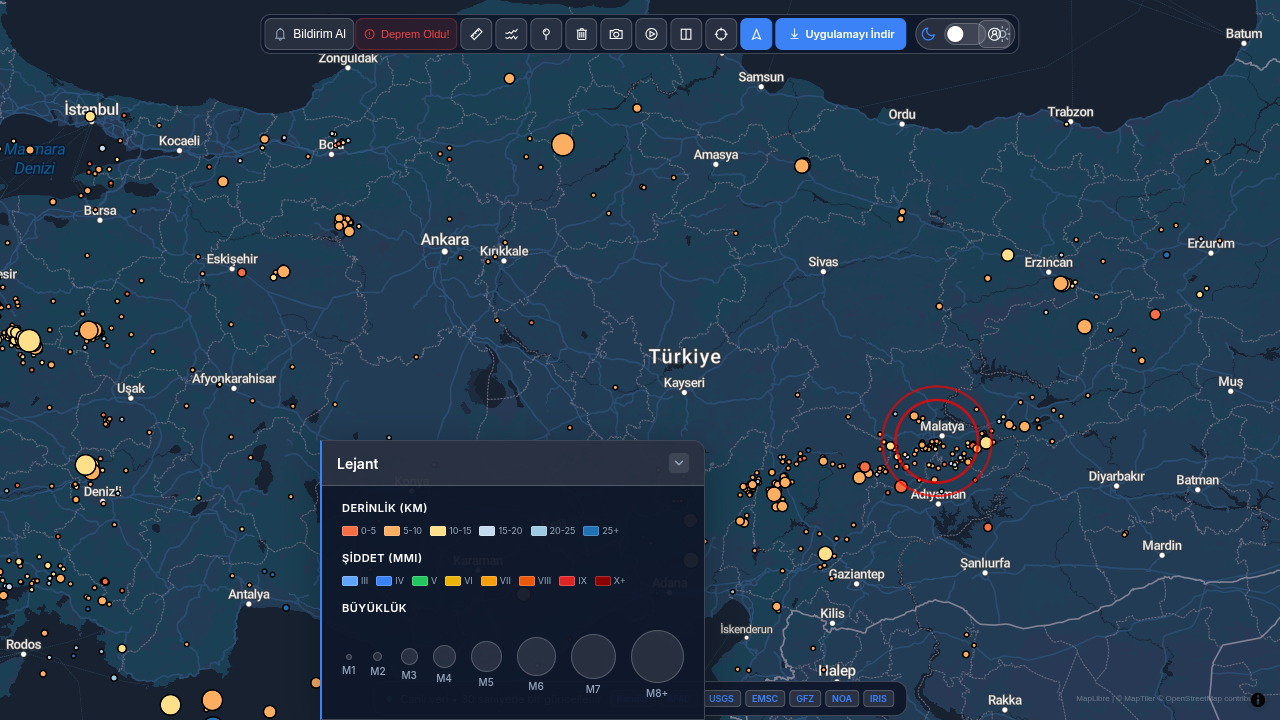Click the Diyarbakır city label
Screen dimensions: 1280x720
pyautogui.click(x=1116, y=476)
